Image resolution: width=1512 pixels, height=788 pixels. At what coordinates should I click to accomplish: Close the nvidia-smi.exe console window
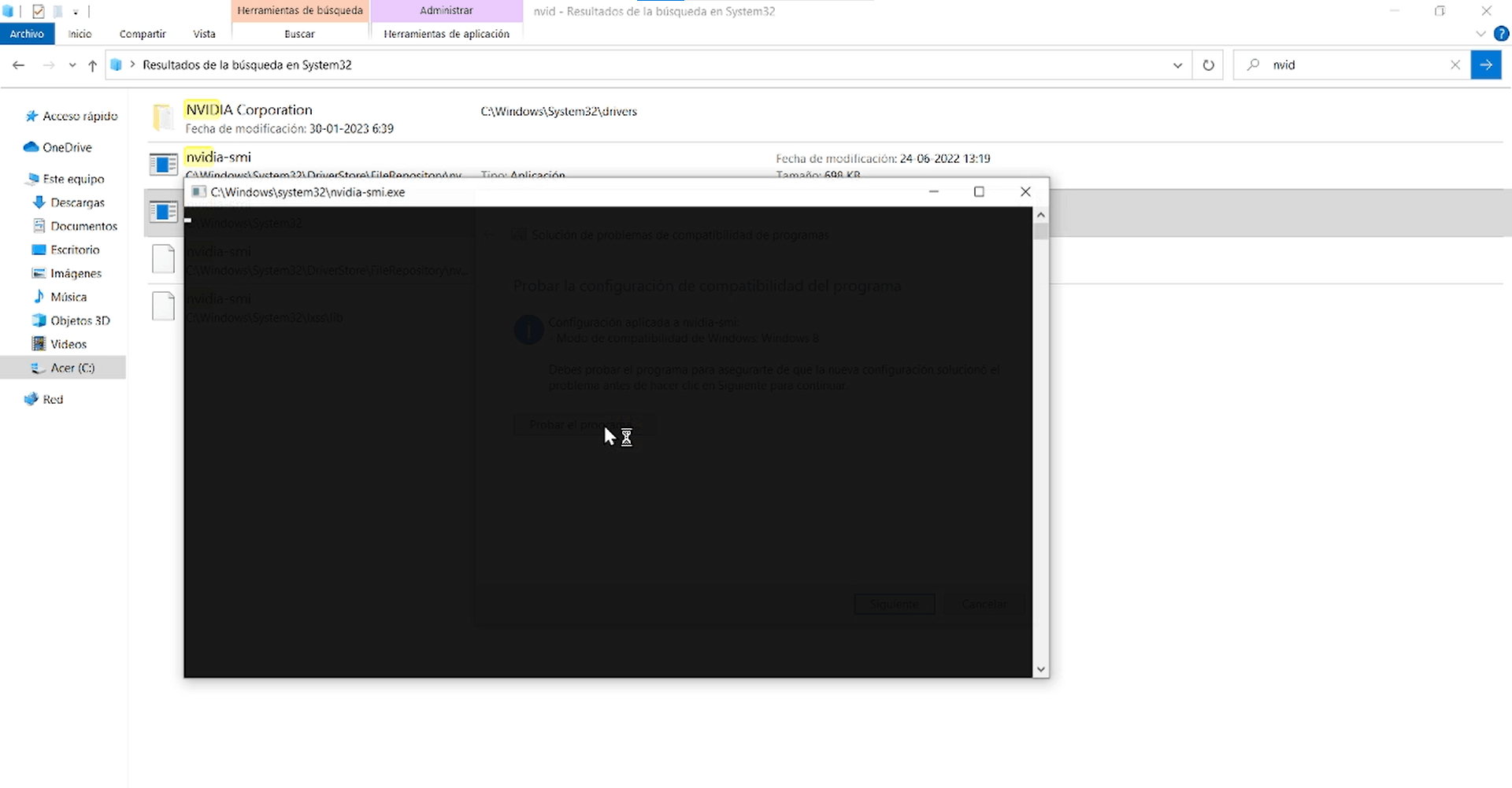point(1025,191)
